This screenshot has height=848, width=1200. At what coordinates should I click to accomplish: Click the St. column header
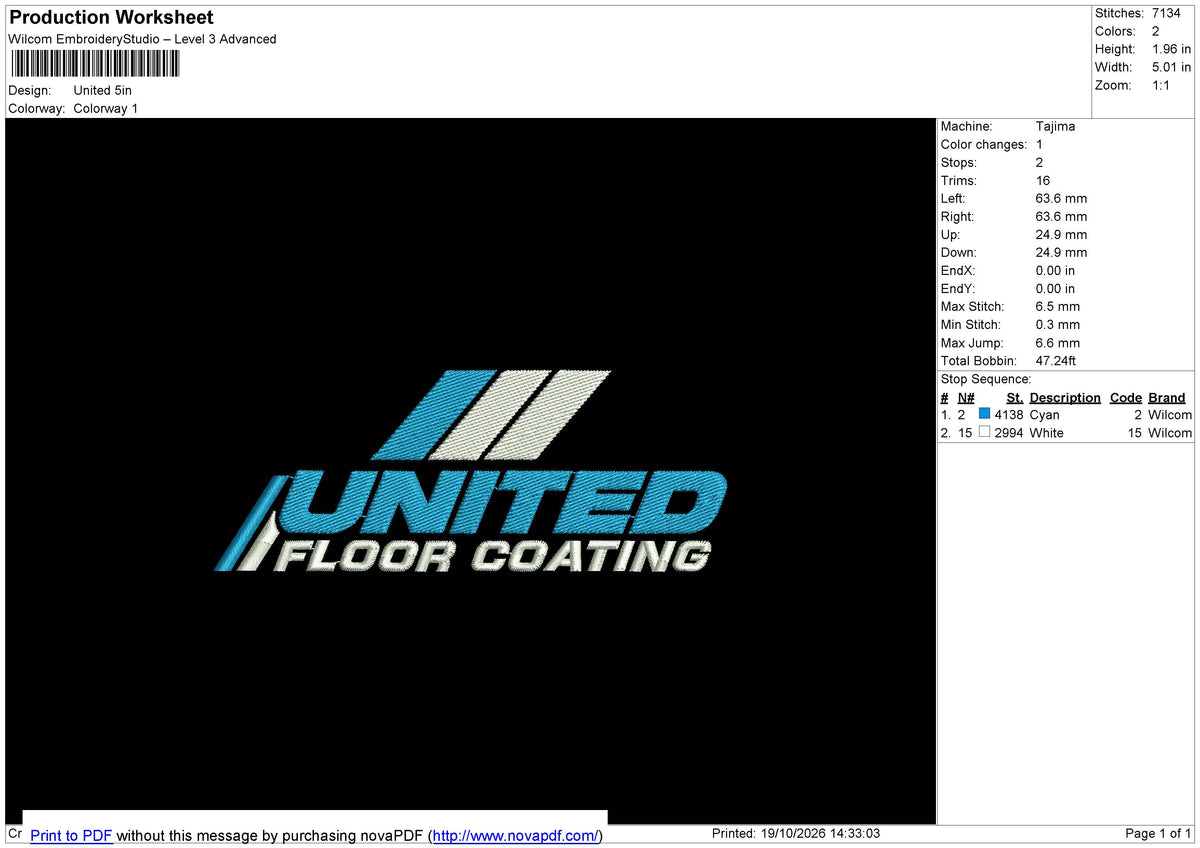tap(1015, 397)
